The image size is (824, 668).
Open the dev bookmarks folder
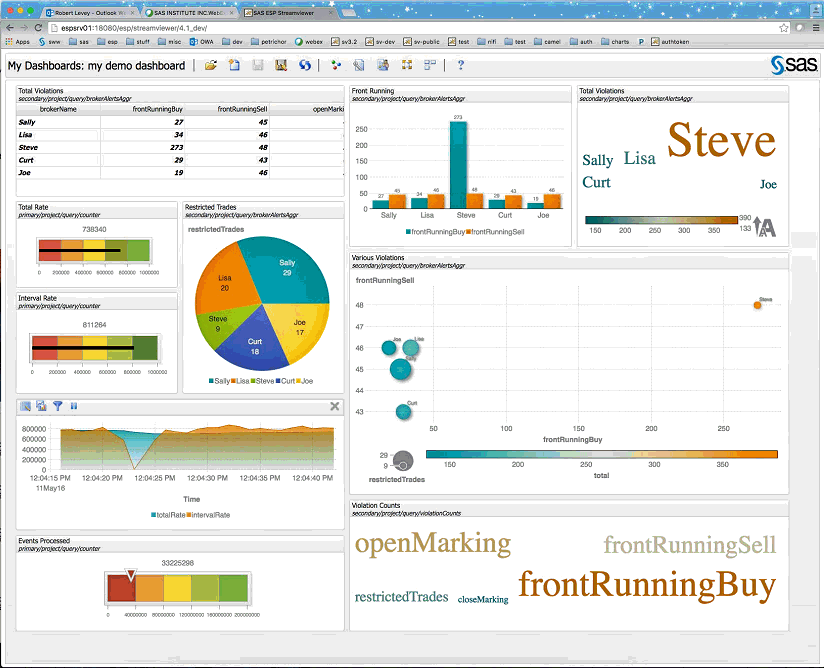point(230,41)
